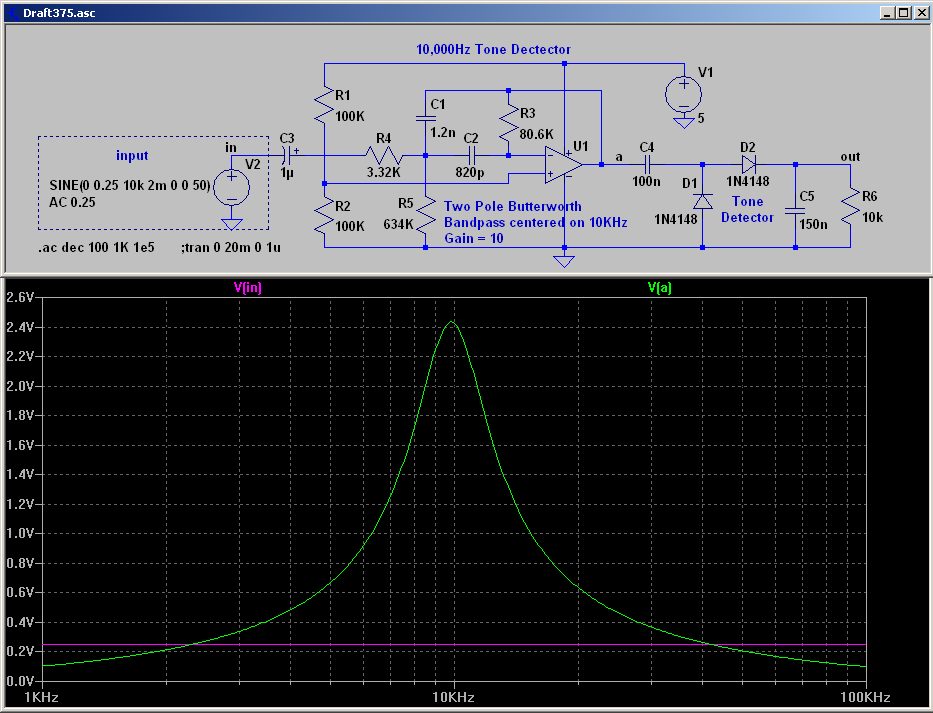Click the 5 value of V1

pos(701,118)
